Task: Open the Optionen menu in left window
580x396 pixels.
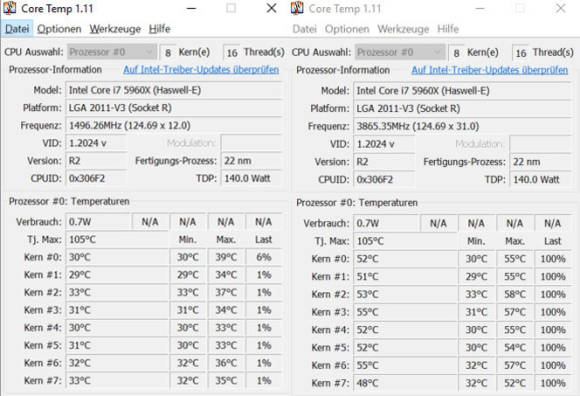Action: pyautogui.click(x=59, y=29)
